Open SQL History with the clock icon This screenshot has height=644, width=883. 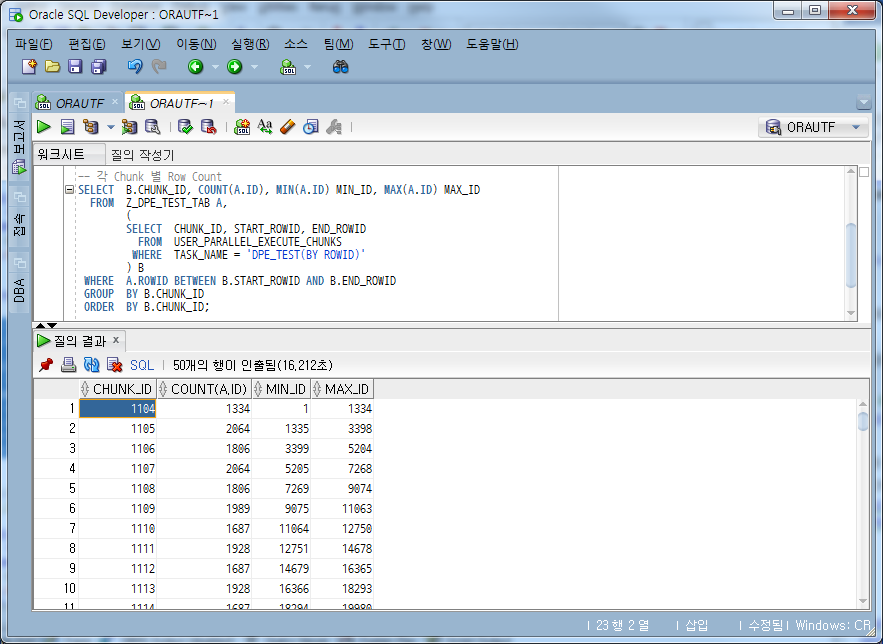click(309, 127)
